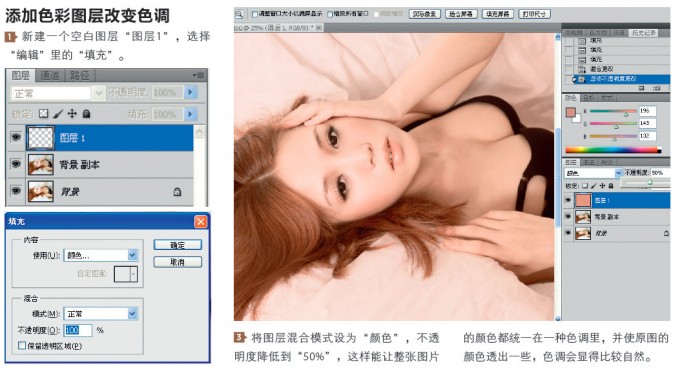The width and height of the screenshot is (673, 368).
Task: Toggle eye icon of 背景 in right Layers panel
Action: (x=568, y=233)
